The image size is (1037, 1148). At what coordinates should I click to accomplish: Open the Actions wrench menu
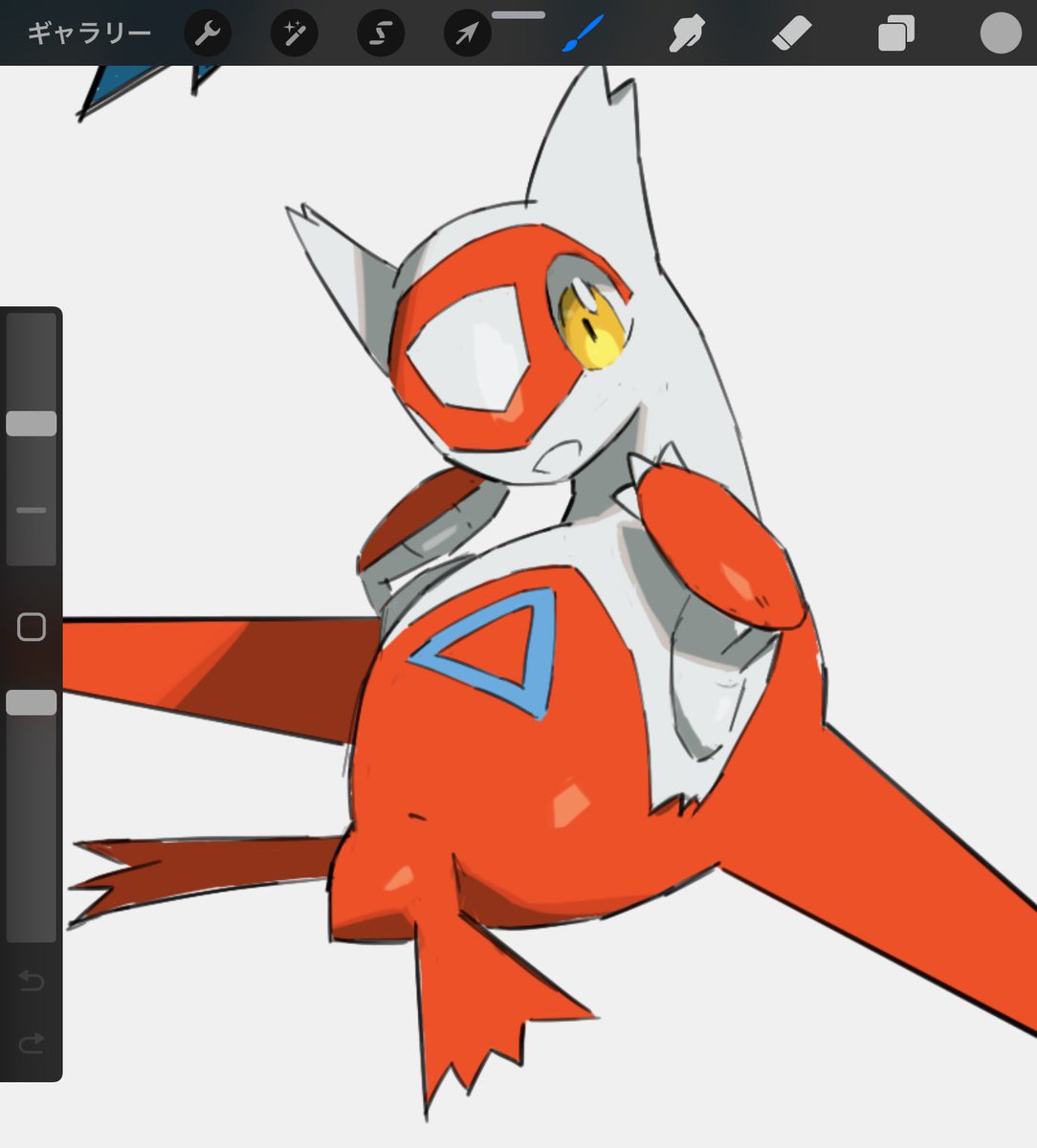pos(208,34)
